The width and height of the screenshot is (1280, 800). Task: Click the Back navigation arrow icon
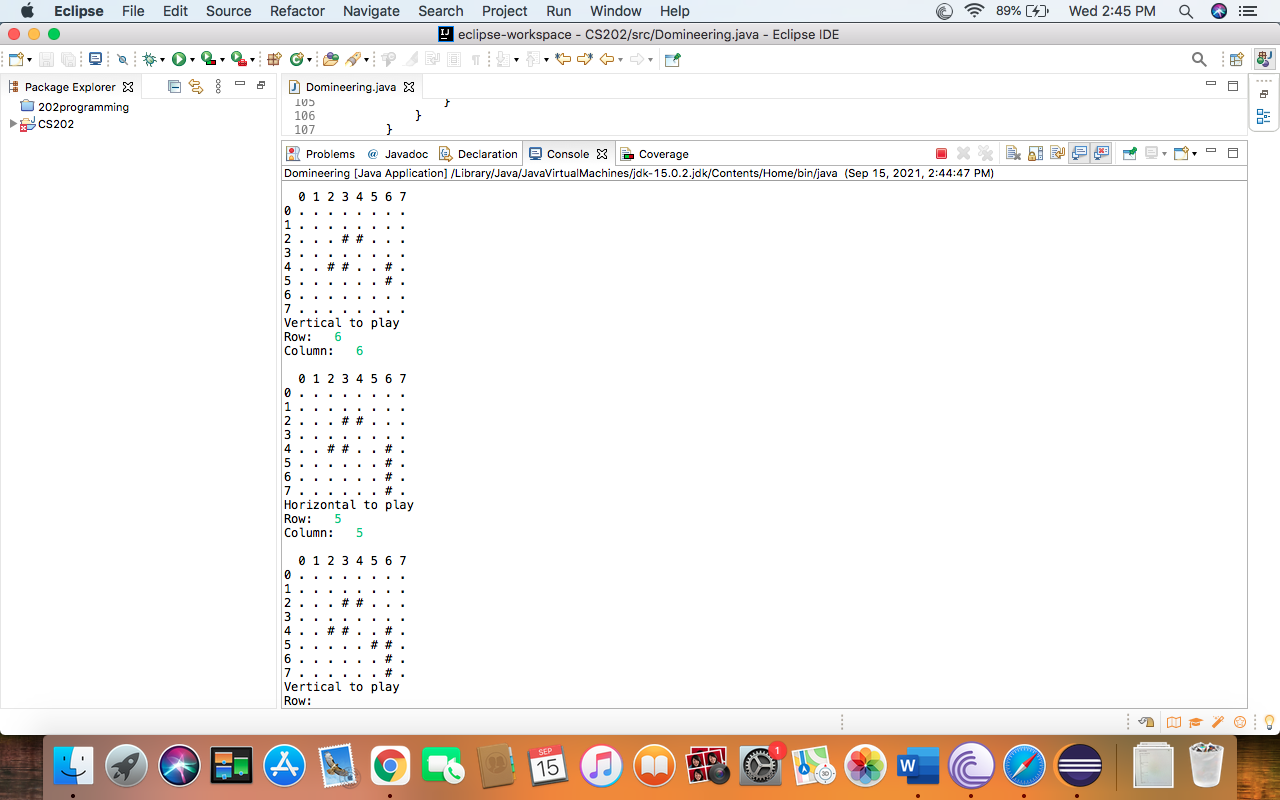point(606,60)
